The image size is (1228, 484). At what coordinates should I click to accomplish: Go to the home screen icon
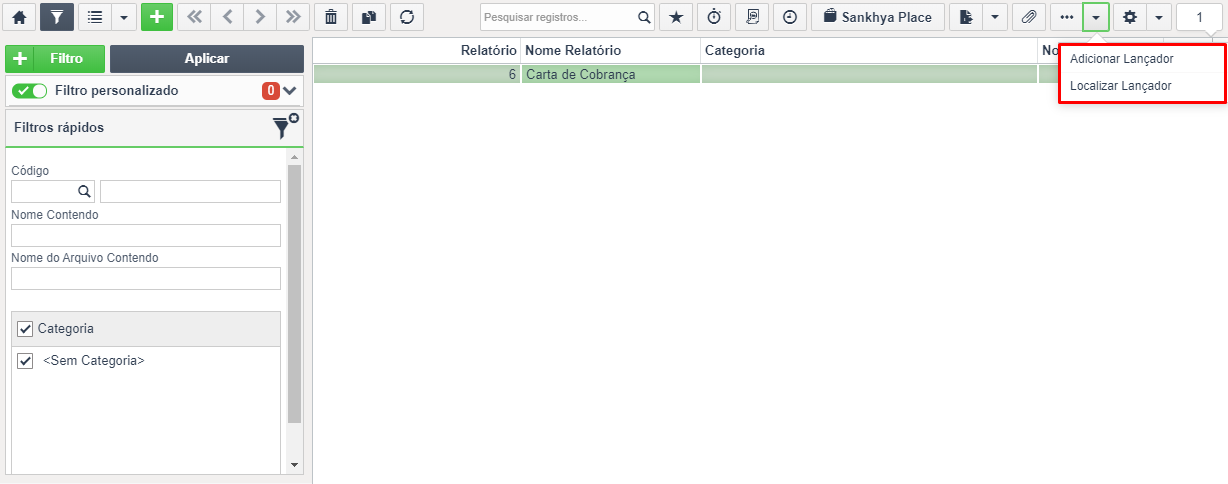(19, 17)
